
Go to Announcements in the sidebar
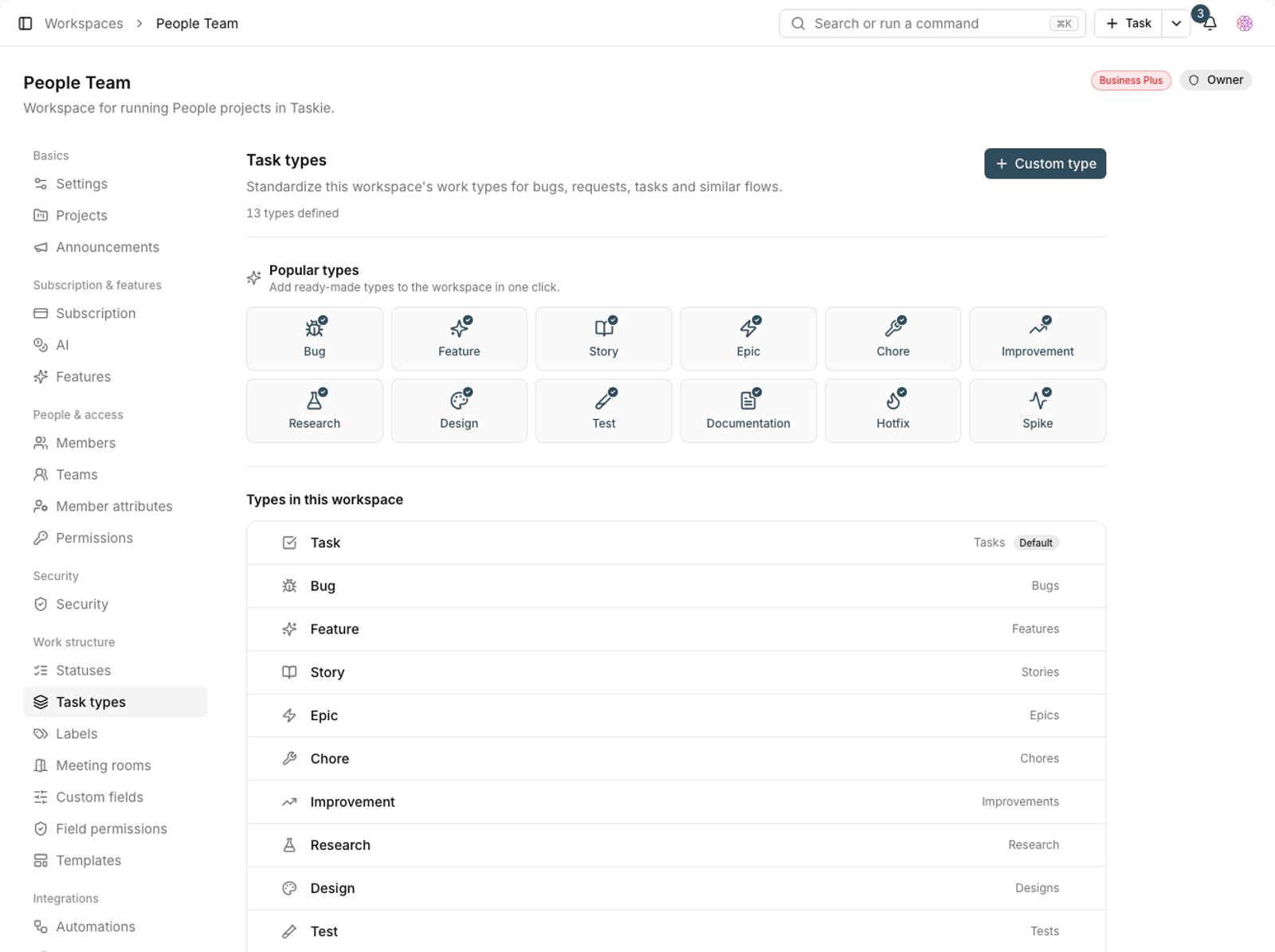coord(116,247)
